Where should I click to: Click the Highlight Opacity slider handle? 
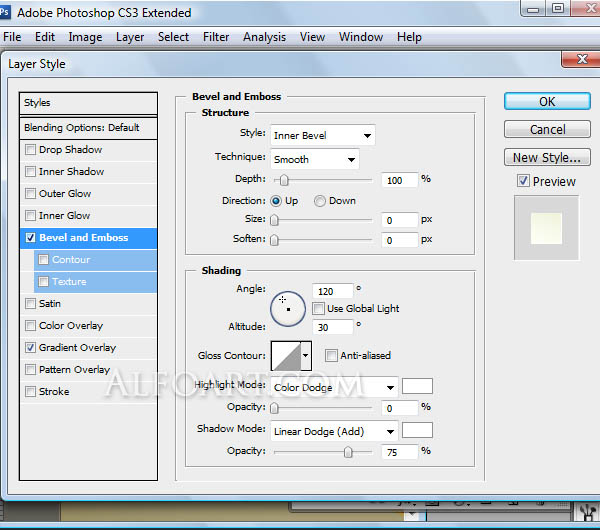pyautogui.click(x=274, y=408)
